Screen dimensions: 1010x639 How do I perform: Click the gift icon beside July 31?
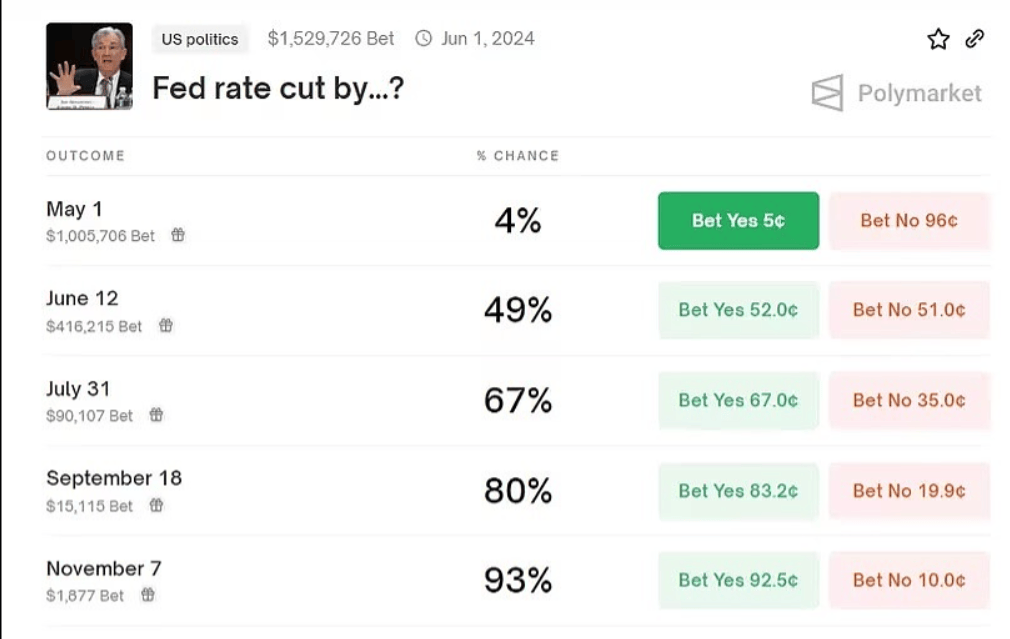coord(156,415)
